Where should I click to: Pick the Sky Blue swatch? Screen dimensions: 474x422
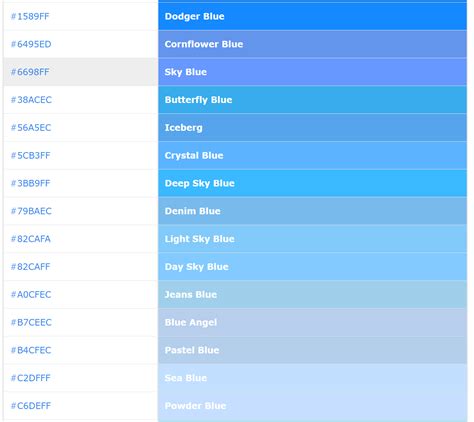(312, 72)
